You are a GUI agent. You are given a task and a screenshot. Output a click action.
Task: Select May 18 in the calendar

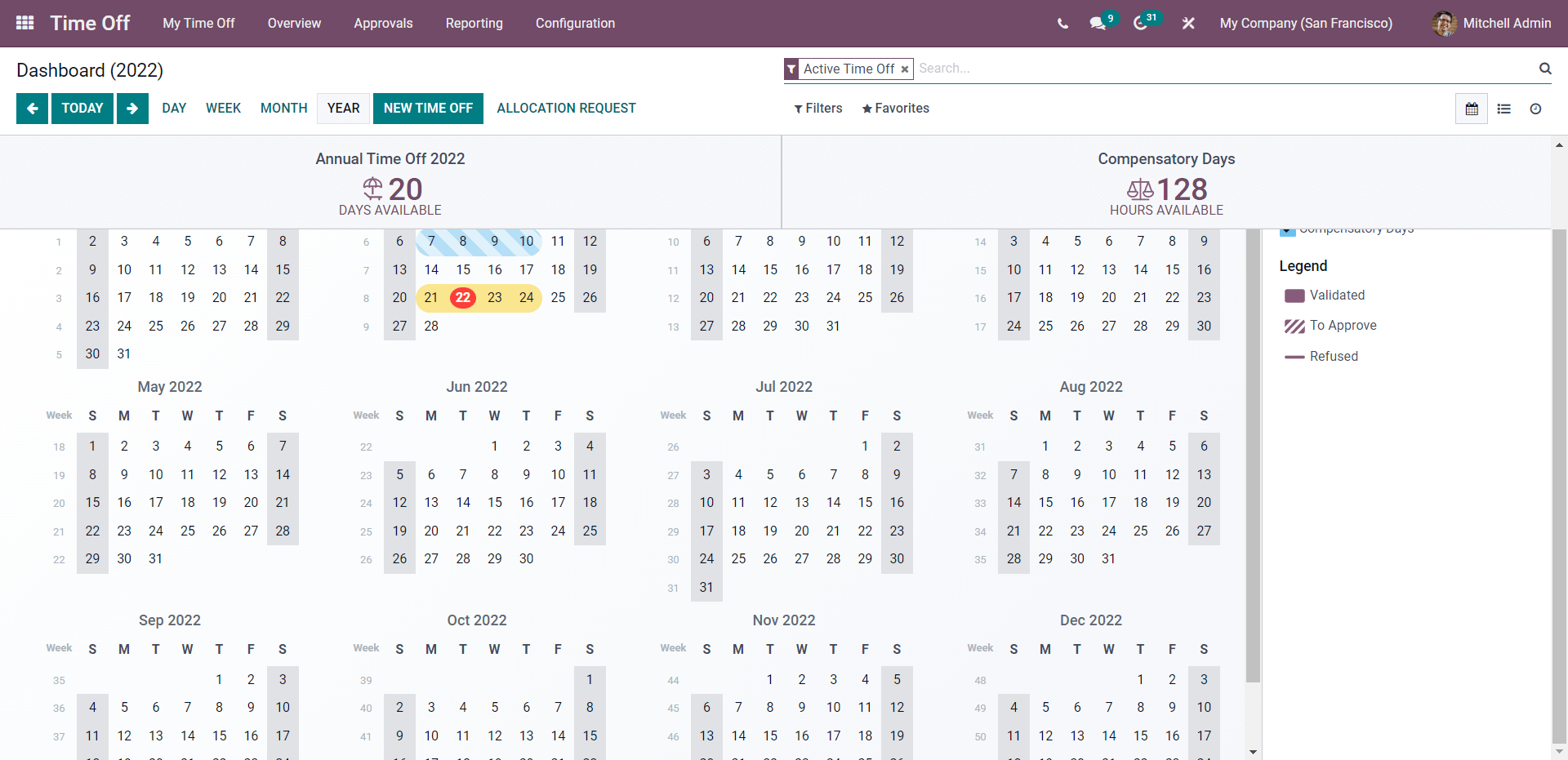(188, 503)
